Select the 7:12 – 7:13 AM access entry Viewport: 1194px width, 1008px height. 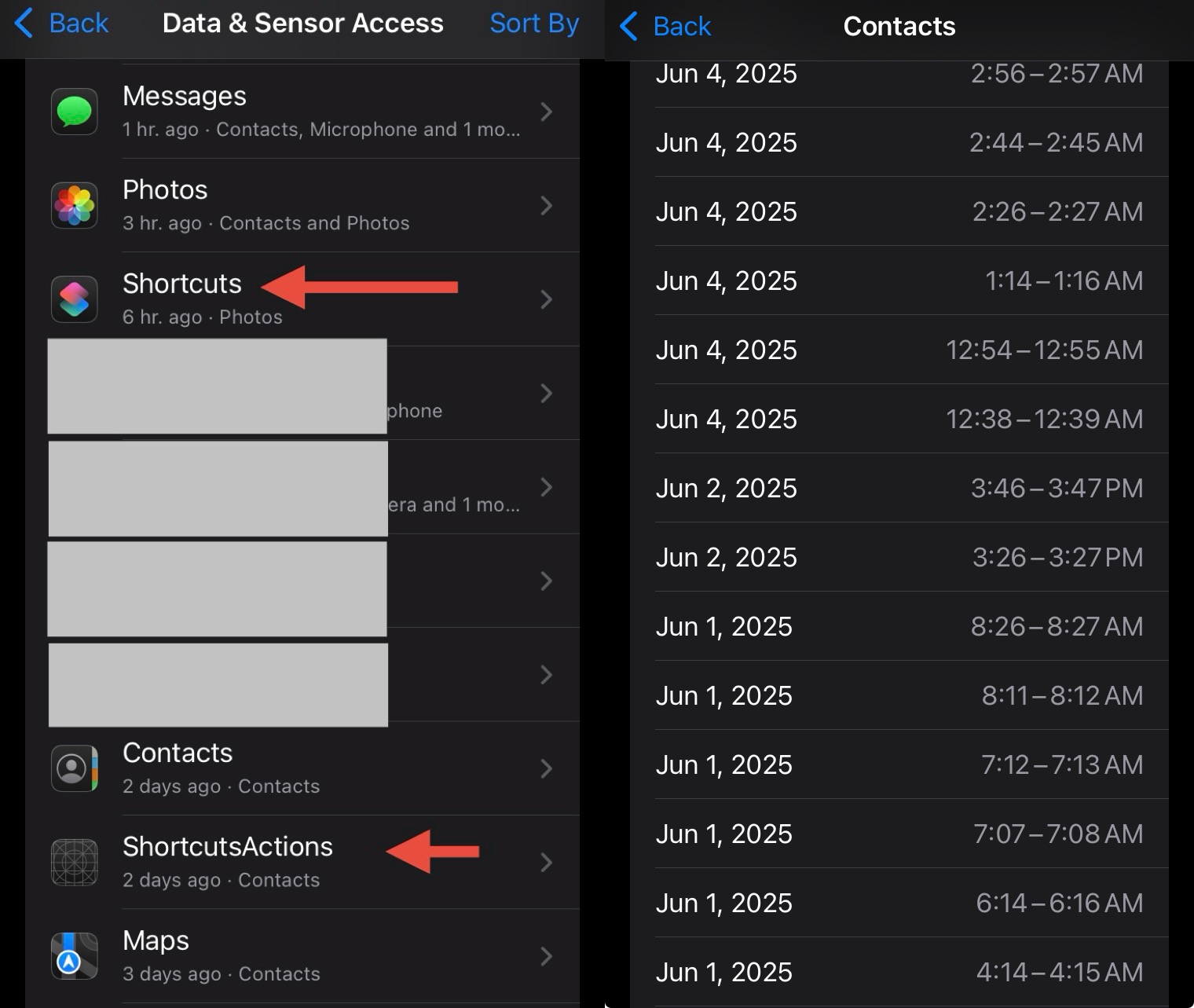[x=899, y=764]
